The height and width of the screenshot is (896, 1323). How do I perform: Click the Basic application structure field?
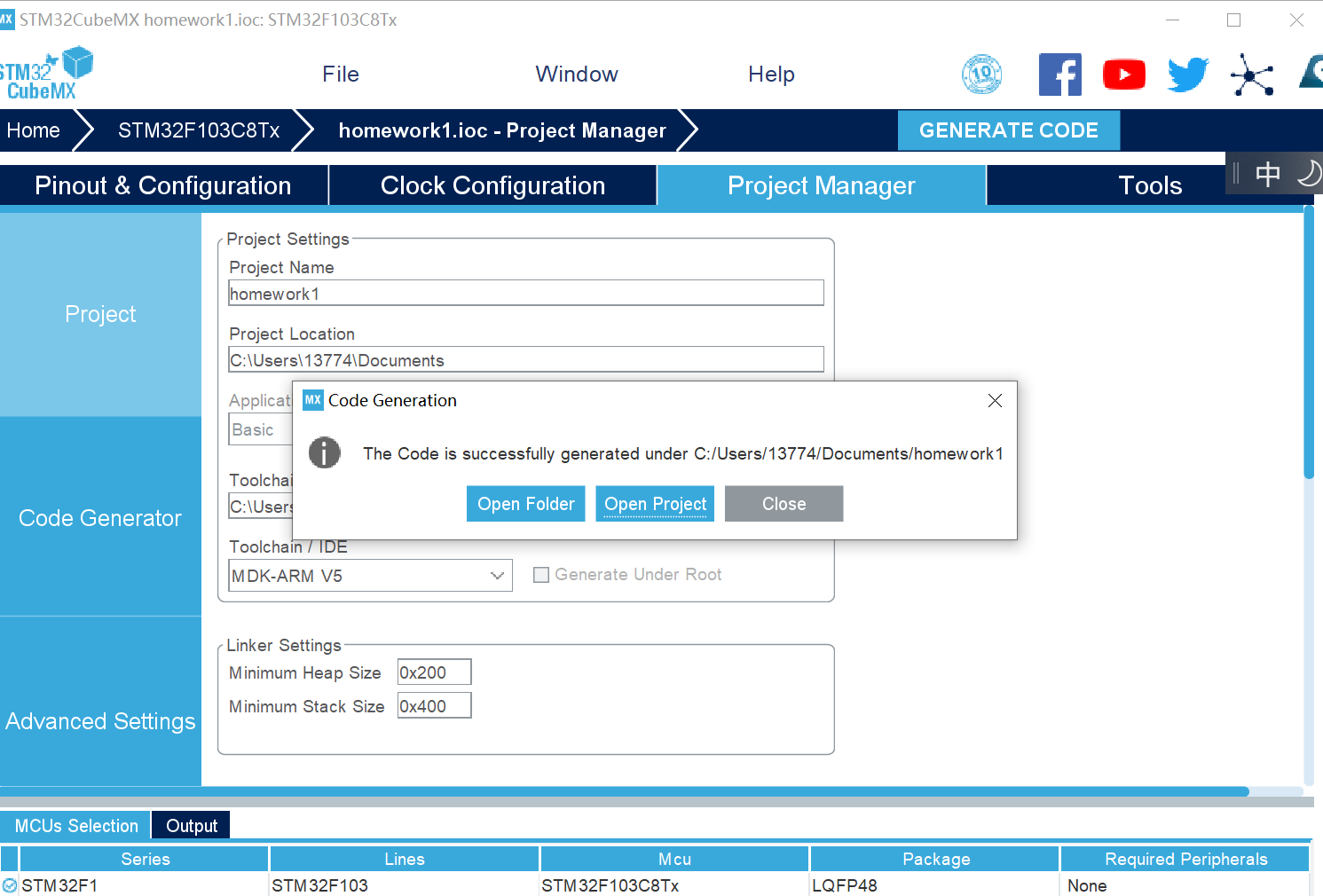point(261,430)
